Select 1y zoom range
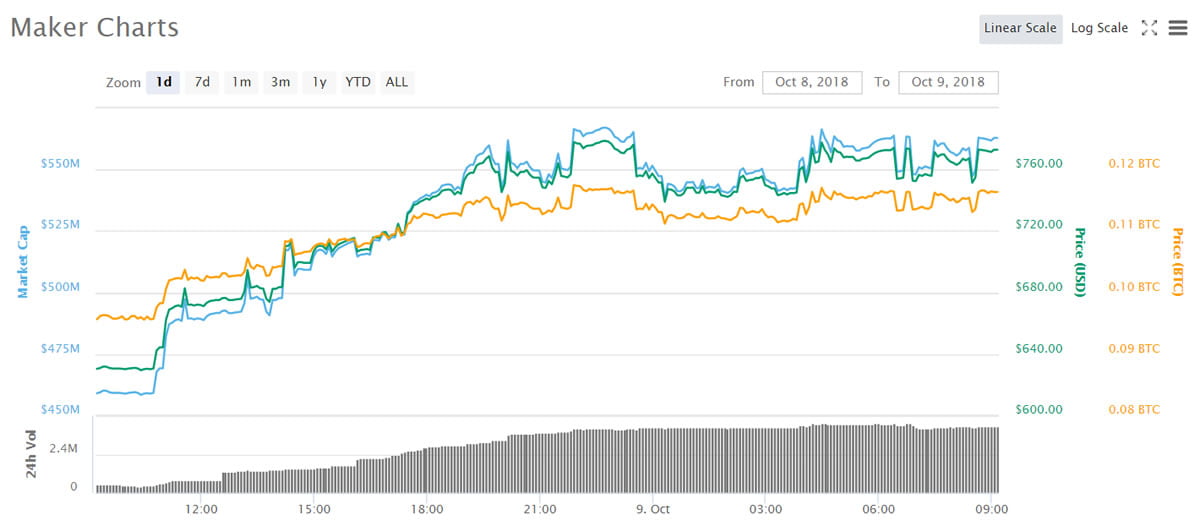 pyautogui.click(x=319, y=82)
